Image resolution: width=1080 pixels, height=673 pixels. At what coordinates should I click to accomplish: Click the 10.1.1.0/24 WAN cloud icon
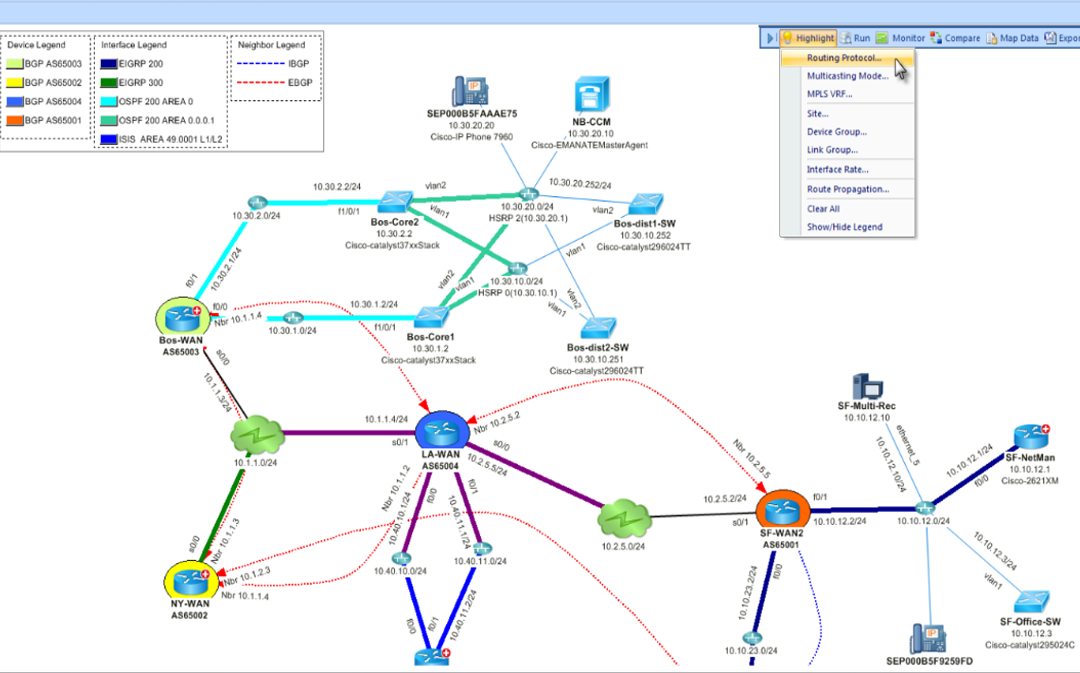click(257, 435)
